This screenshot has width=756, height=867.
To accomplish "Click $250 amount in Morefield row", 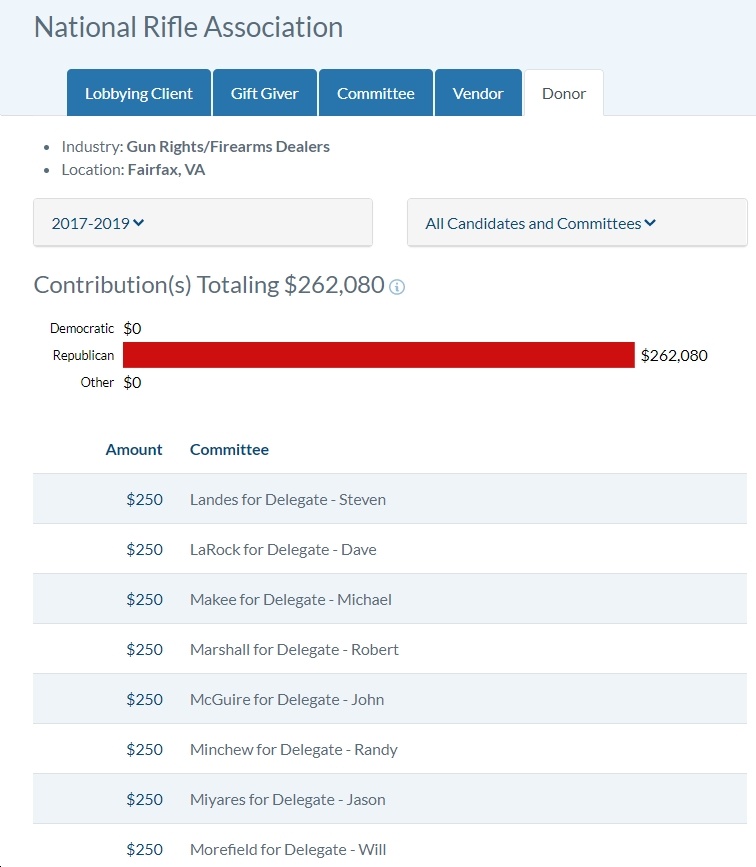I will pos(145,849).
